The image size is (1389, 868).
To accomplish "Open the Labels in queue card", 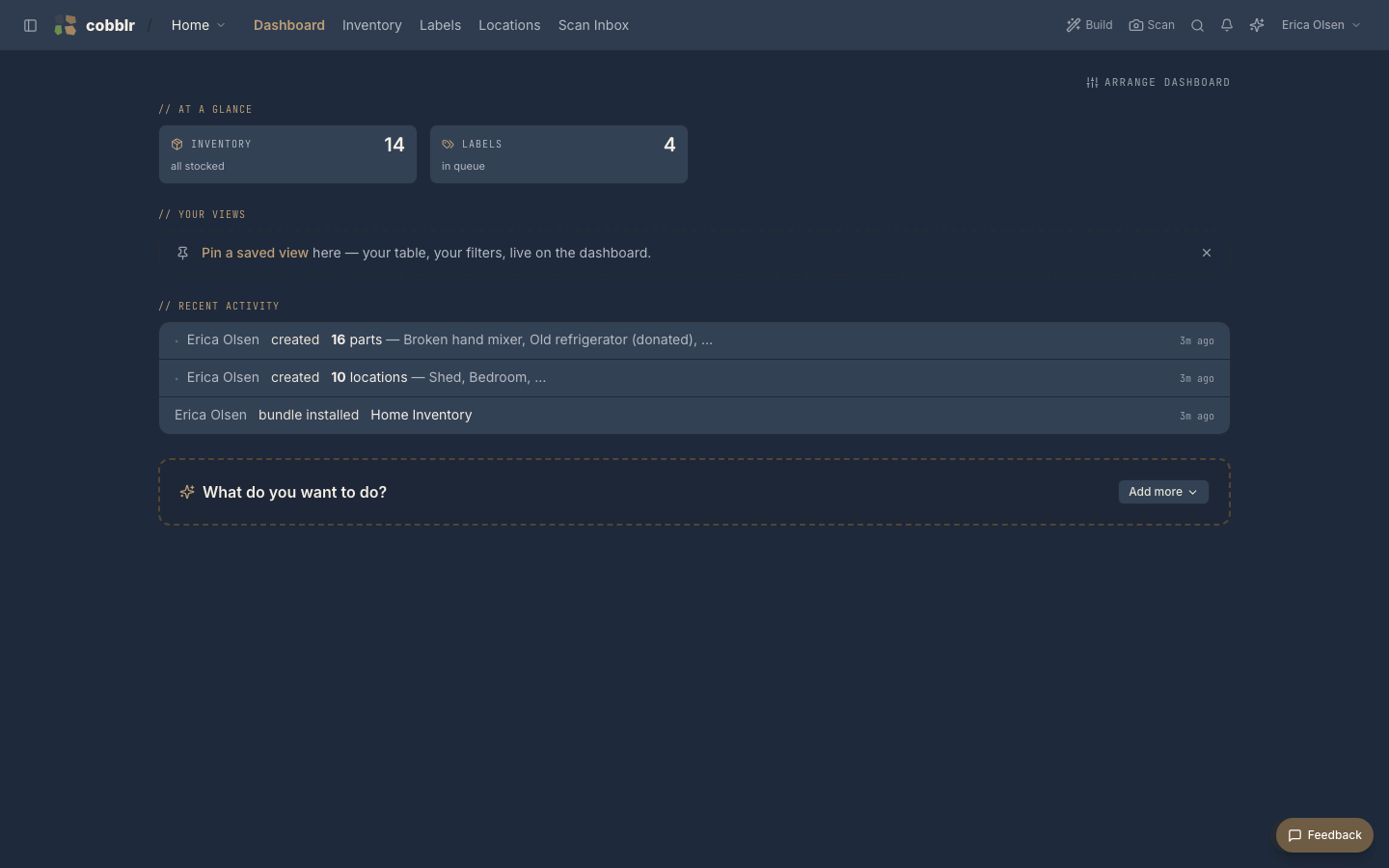I will pos(558,154).
